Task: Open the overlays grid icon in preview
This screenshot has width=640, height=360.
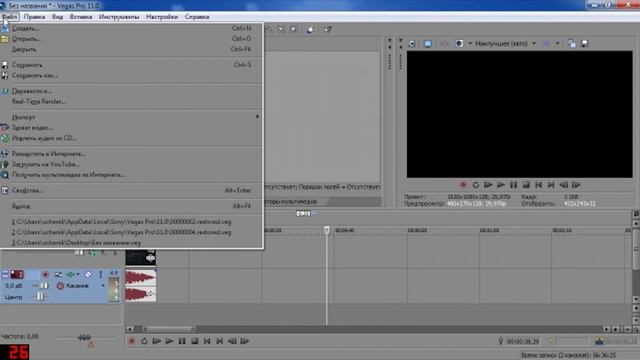Action: pyautogui.click(x=546, y=43)
